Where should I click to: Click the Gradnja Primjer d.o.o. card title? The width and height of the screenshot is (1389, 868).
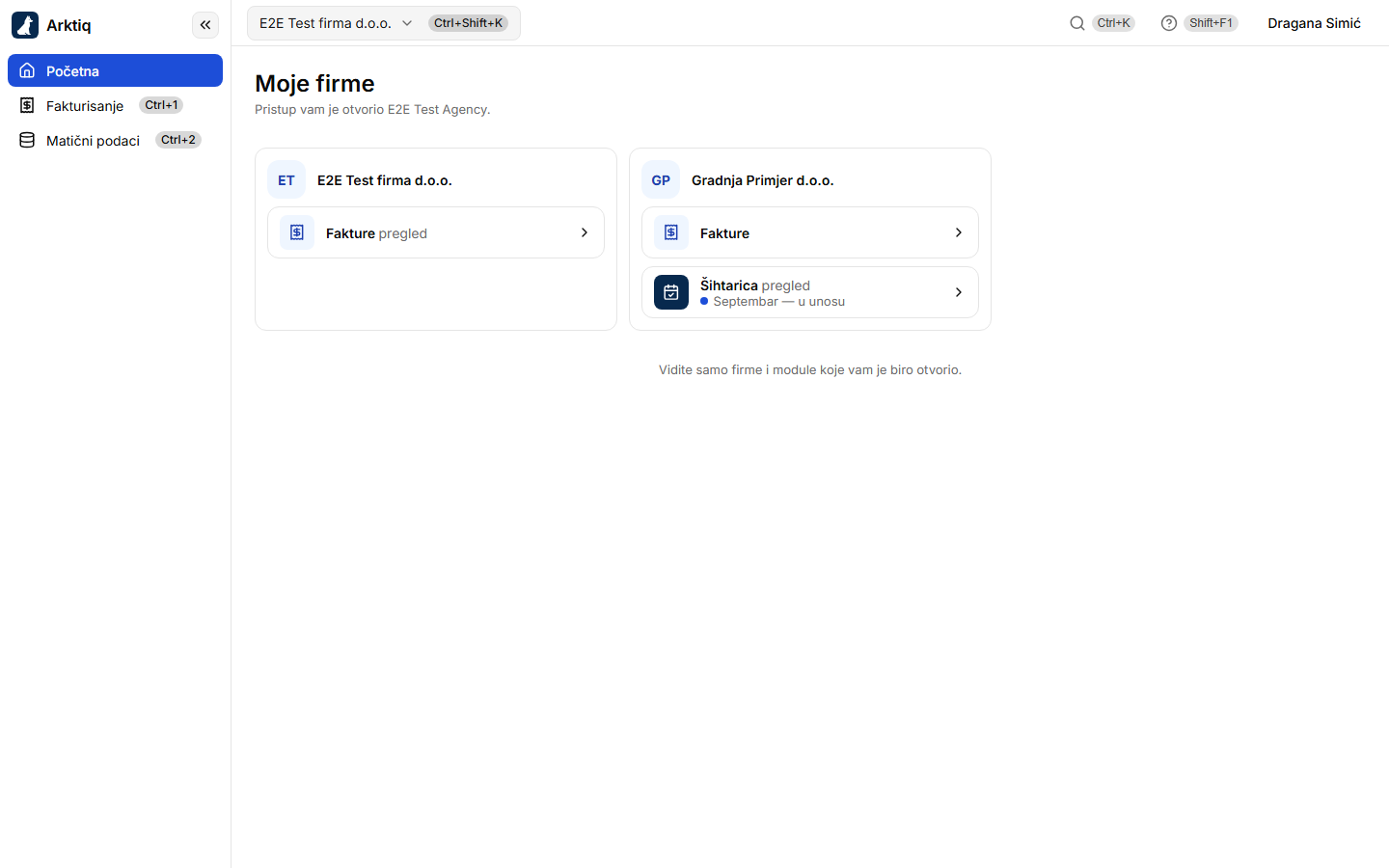[x=763, y=180]
